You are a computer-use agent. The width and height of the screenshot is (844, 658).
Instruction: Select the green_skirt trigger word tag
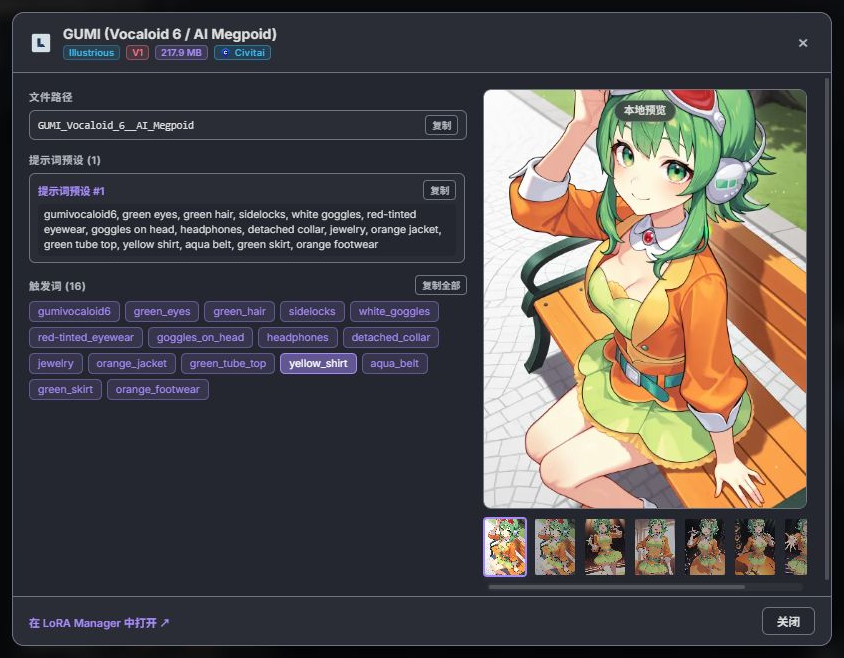coord(65,389)
